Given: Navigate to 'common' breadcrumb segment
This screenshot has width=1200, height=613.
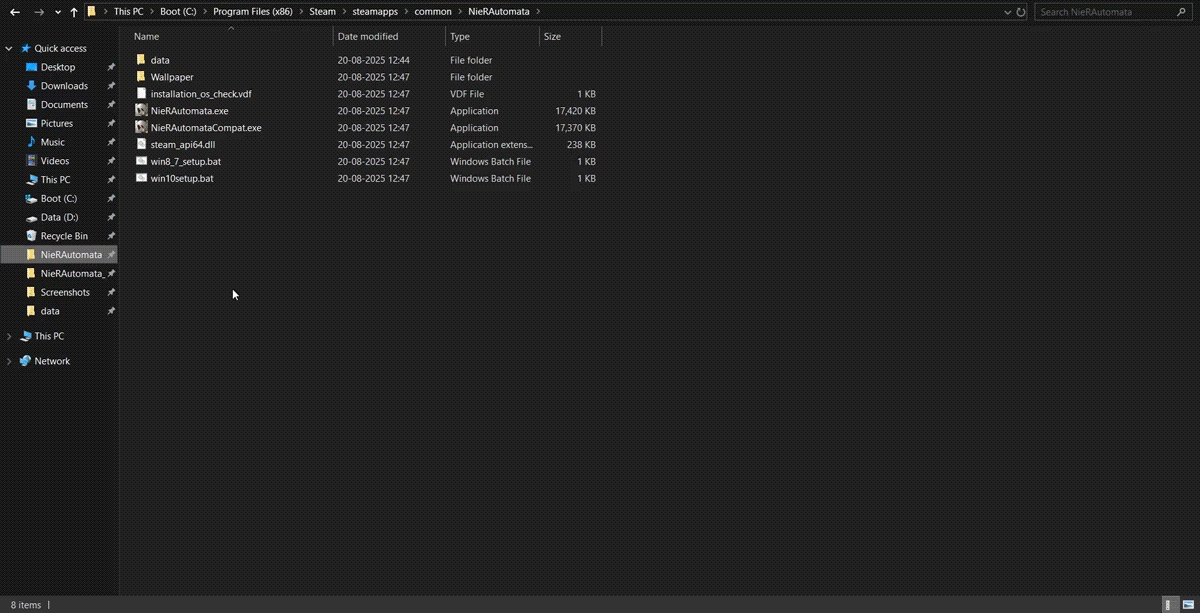Looking at the screenshot, I should [433, 12].
